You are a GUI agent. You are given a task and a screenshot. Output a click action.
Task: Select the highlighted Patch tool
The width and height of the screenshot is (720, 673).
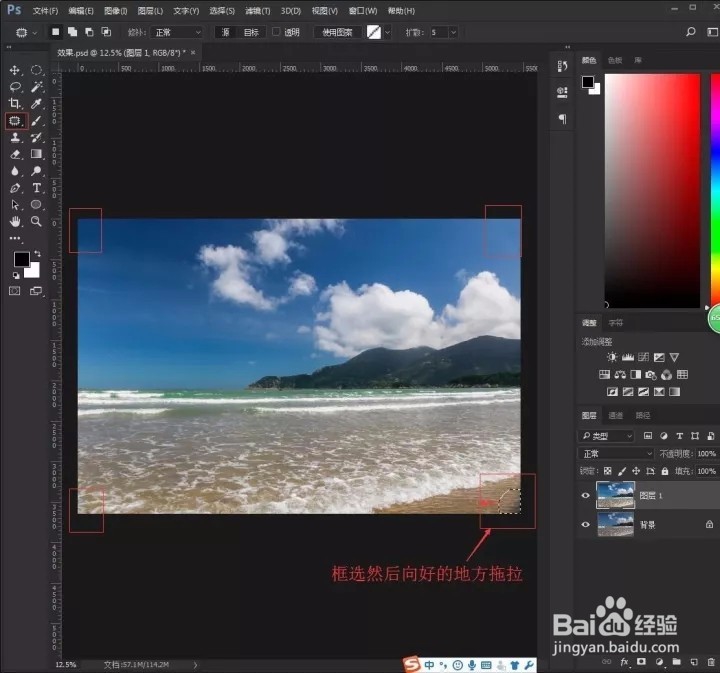15,121
